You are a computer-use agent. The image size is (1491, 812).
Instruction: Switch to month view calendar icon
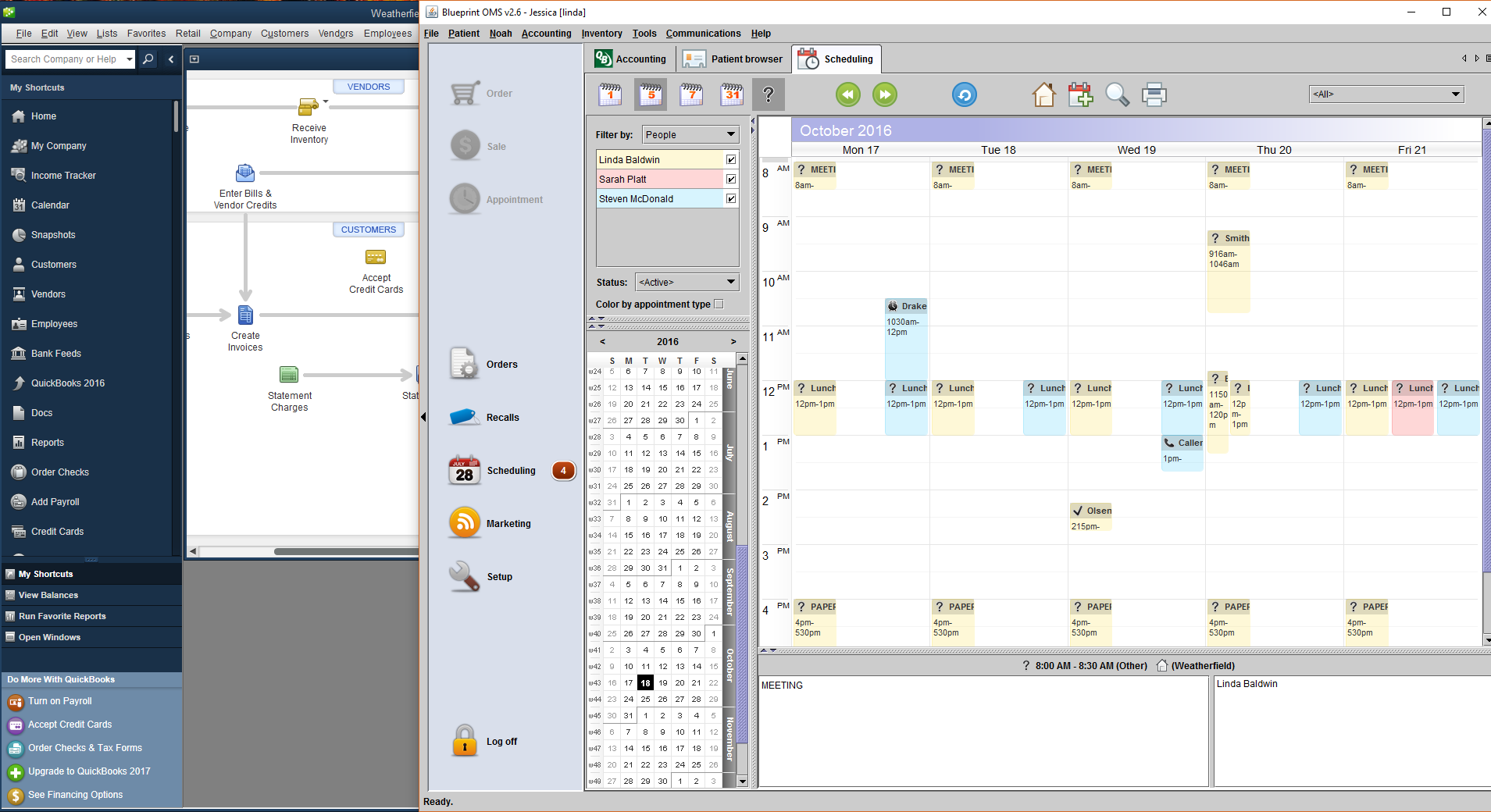[732, 94]
